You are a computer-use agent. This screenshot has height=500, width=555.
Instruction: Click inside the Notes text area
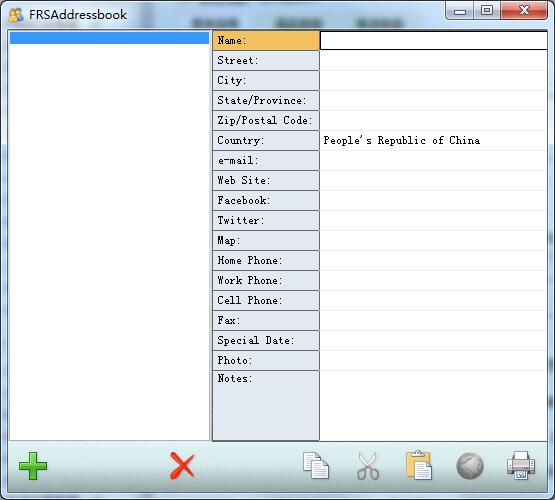point(433,406)
